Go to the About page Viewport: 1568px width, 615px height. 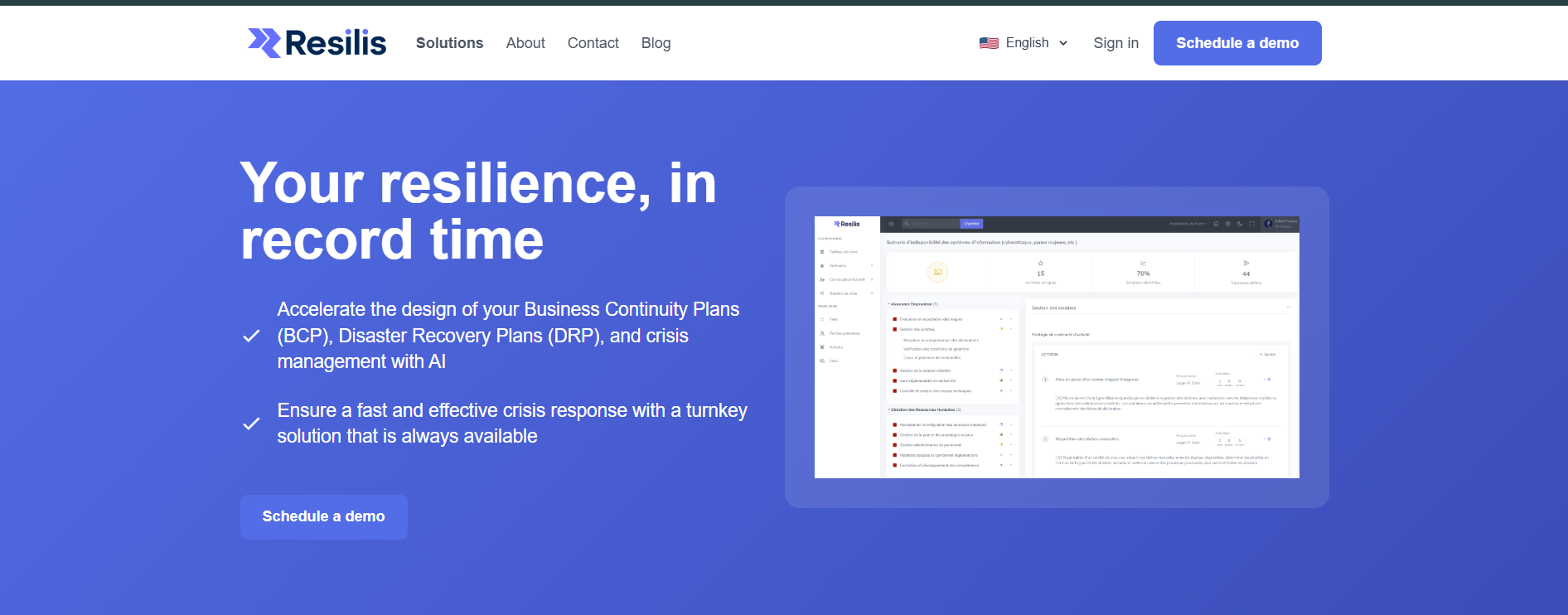pyautogui.click(x=525, y=43)
